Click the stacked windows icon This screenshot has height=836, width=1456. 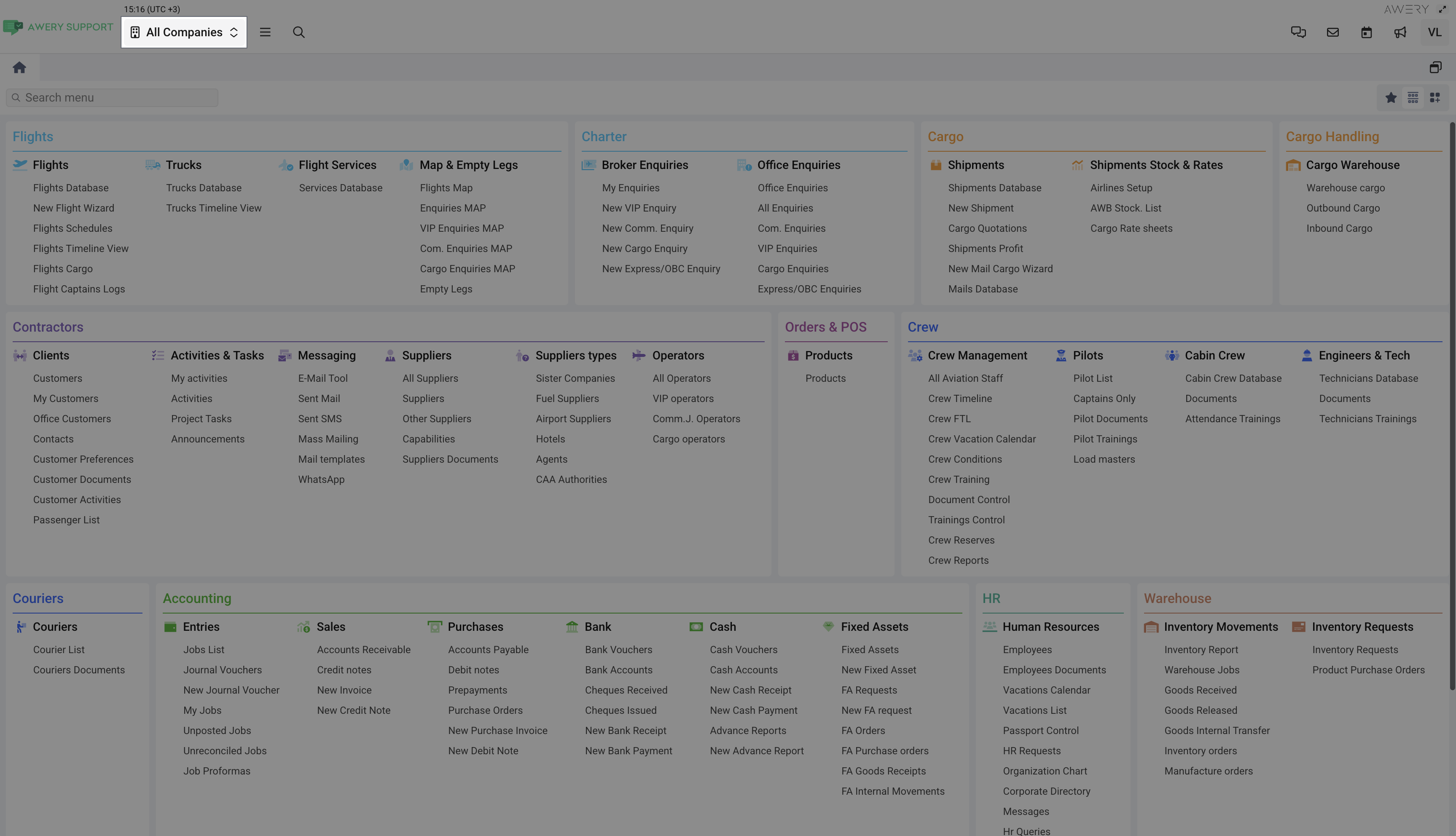tap(1435, 68)
